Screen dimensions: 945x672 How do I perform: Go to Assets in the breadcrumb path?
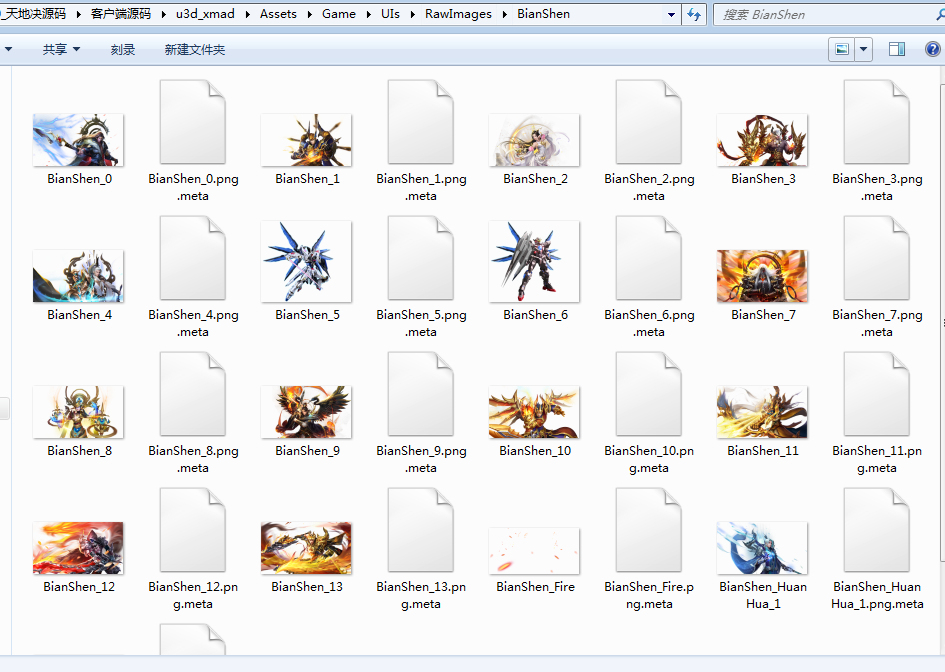pos(278,14)
